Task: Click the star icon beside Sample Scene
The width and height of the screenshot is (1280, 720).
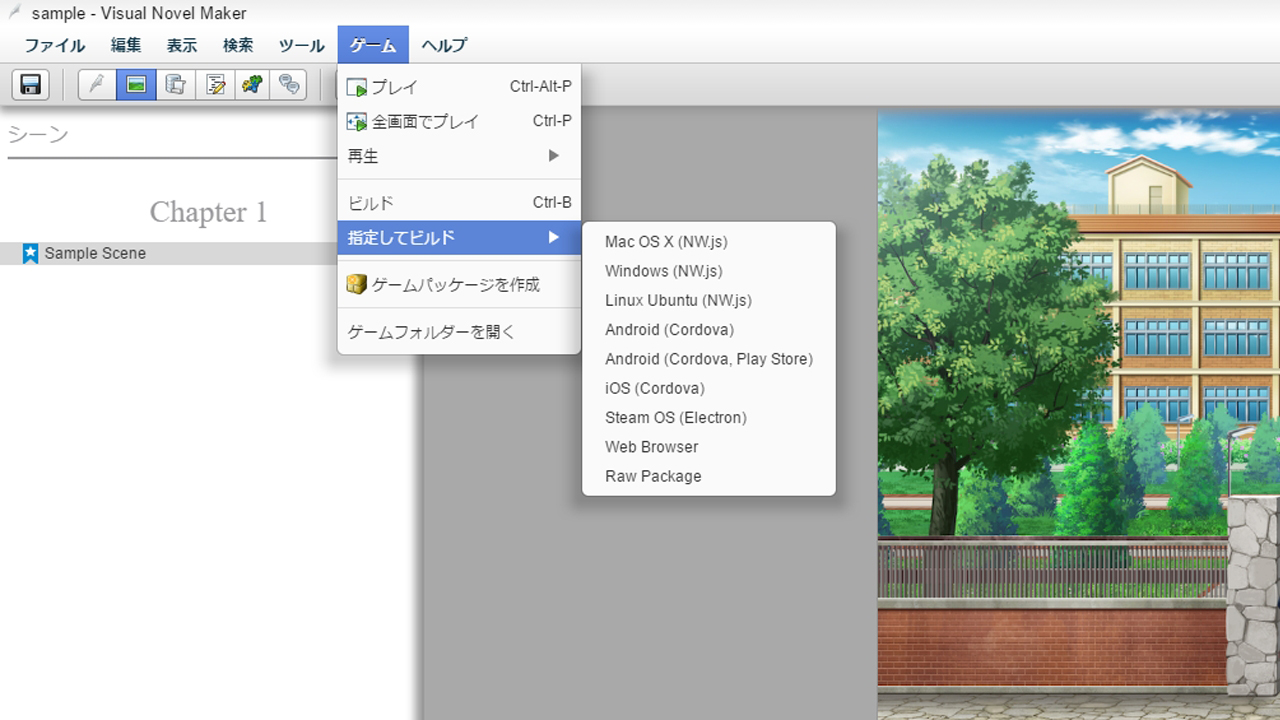Action: [30, 254]
